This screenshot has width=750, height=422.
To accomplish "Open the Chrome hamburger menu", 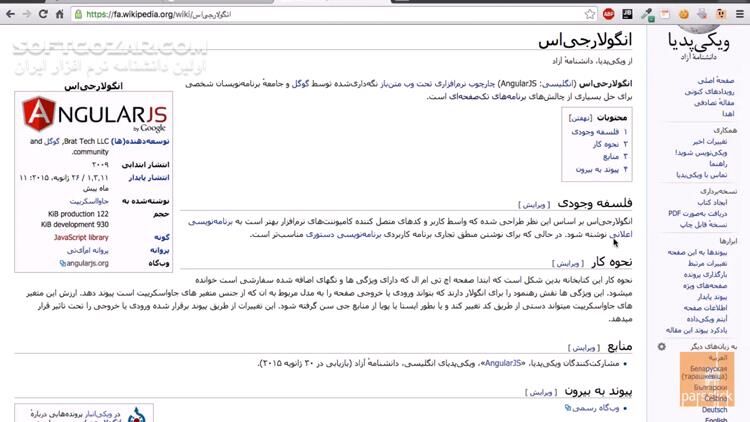I will pyautogui.click(x=739, y=14).
